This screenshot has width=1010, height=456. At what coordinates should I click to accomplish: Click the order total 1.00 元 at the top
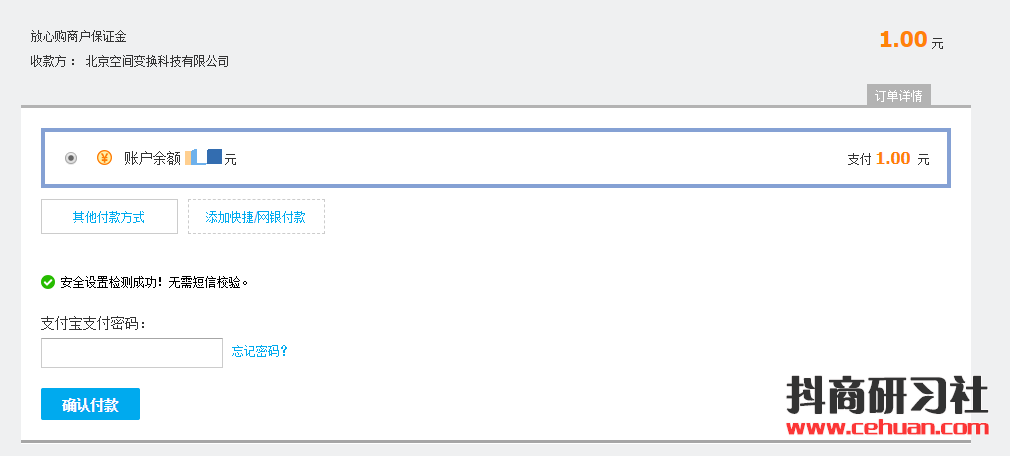click(x=911, y=40)
